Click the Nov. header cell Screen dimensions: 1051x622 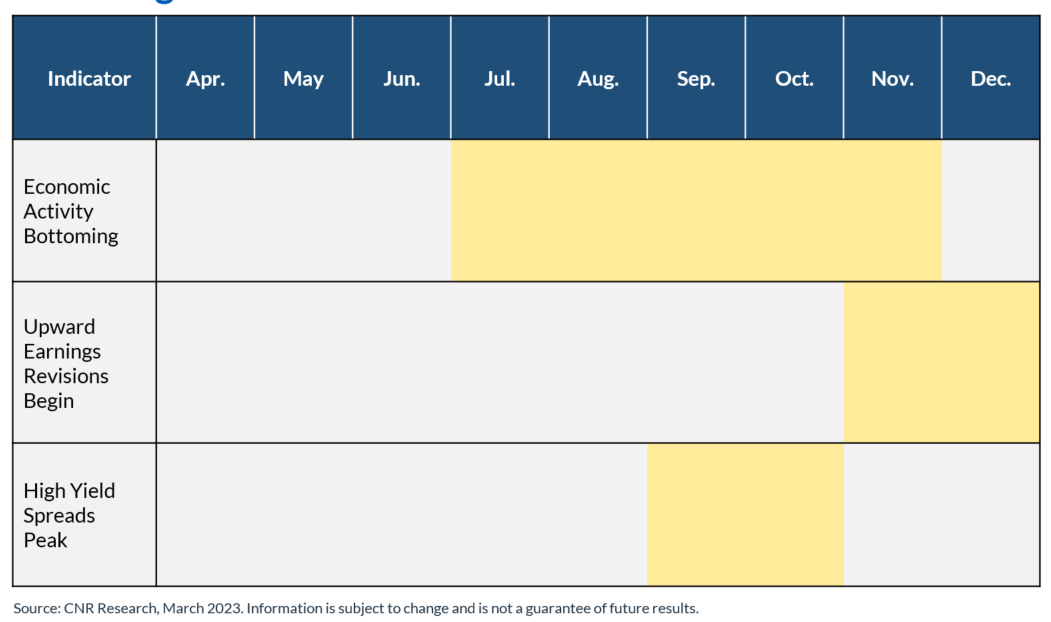point(892,78)
